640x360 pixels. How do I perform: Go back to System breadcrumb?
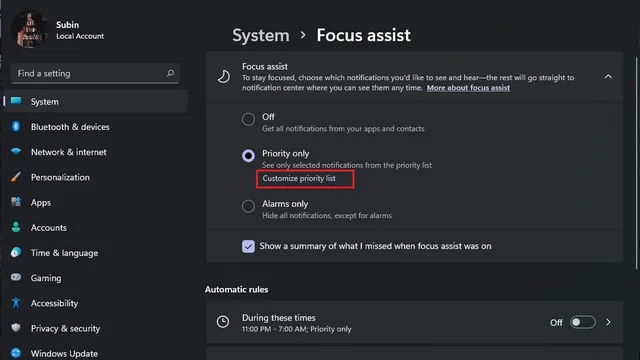click(261, 36)
